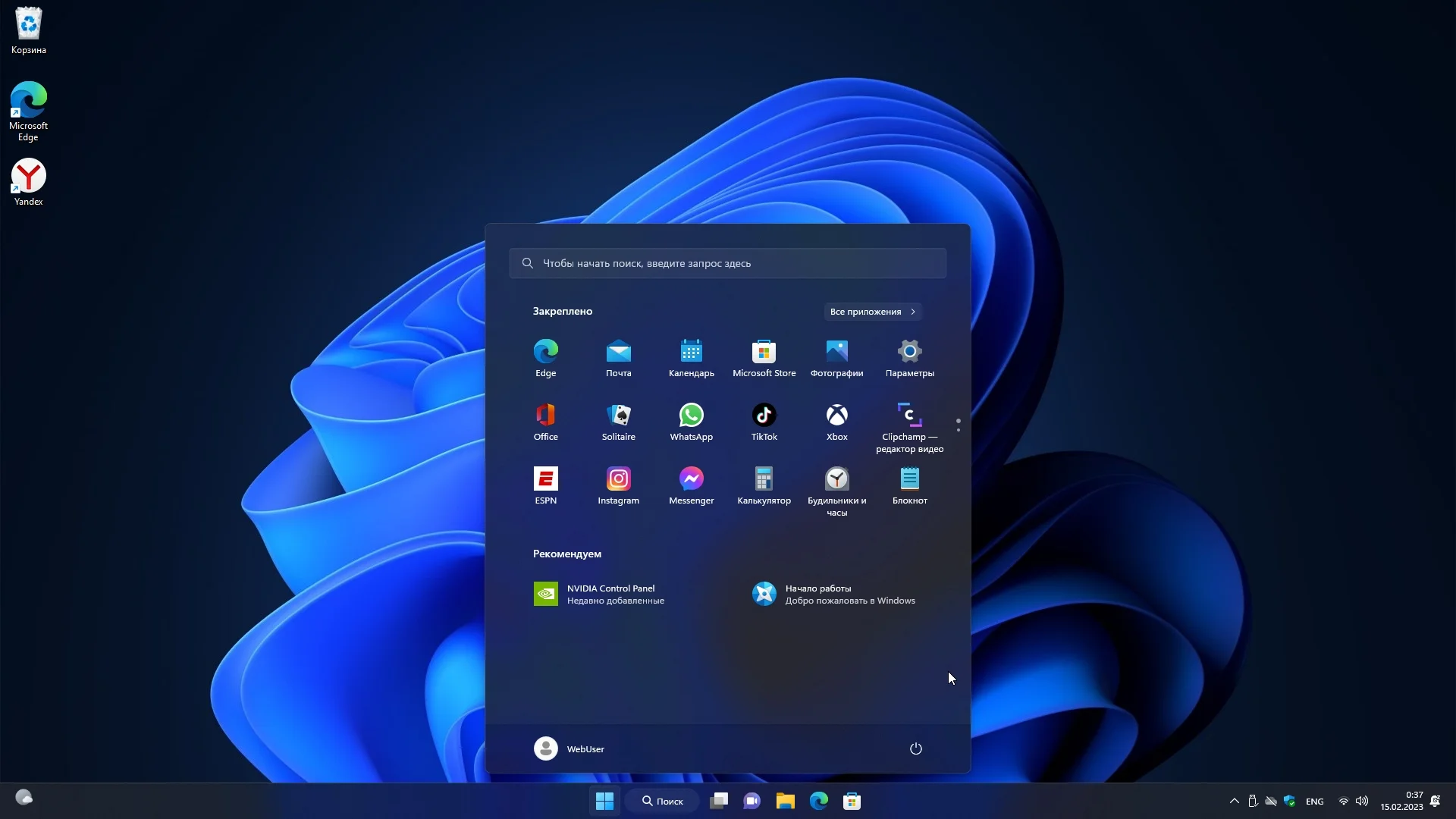Screen dimensions: 1456x819
Task: Open File Explorer from taskbar
Action: [x=785, y=802]
